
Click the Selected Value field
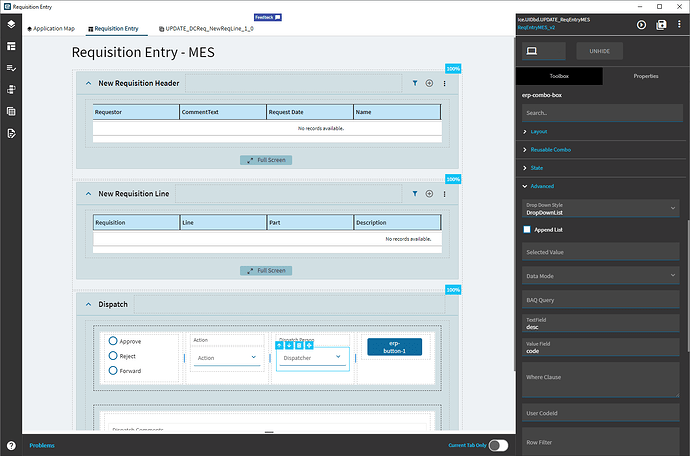(x=601, y=252)
